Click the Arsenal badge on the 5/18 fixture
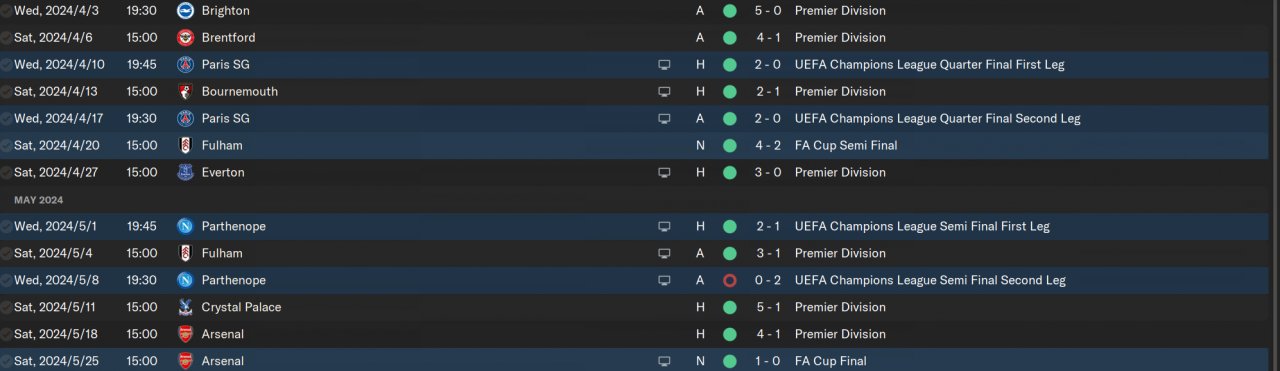 tap(185, 334)
